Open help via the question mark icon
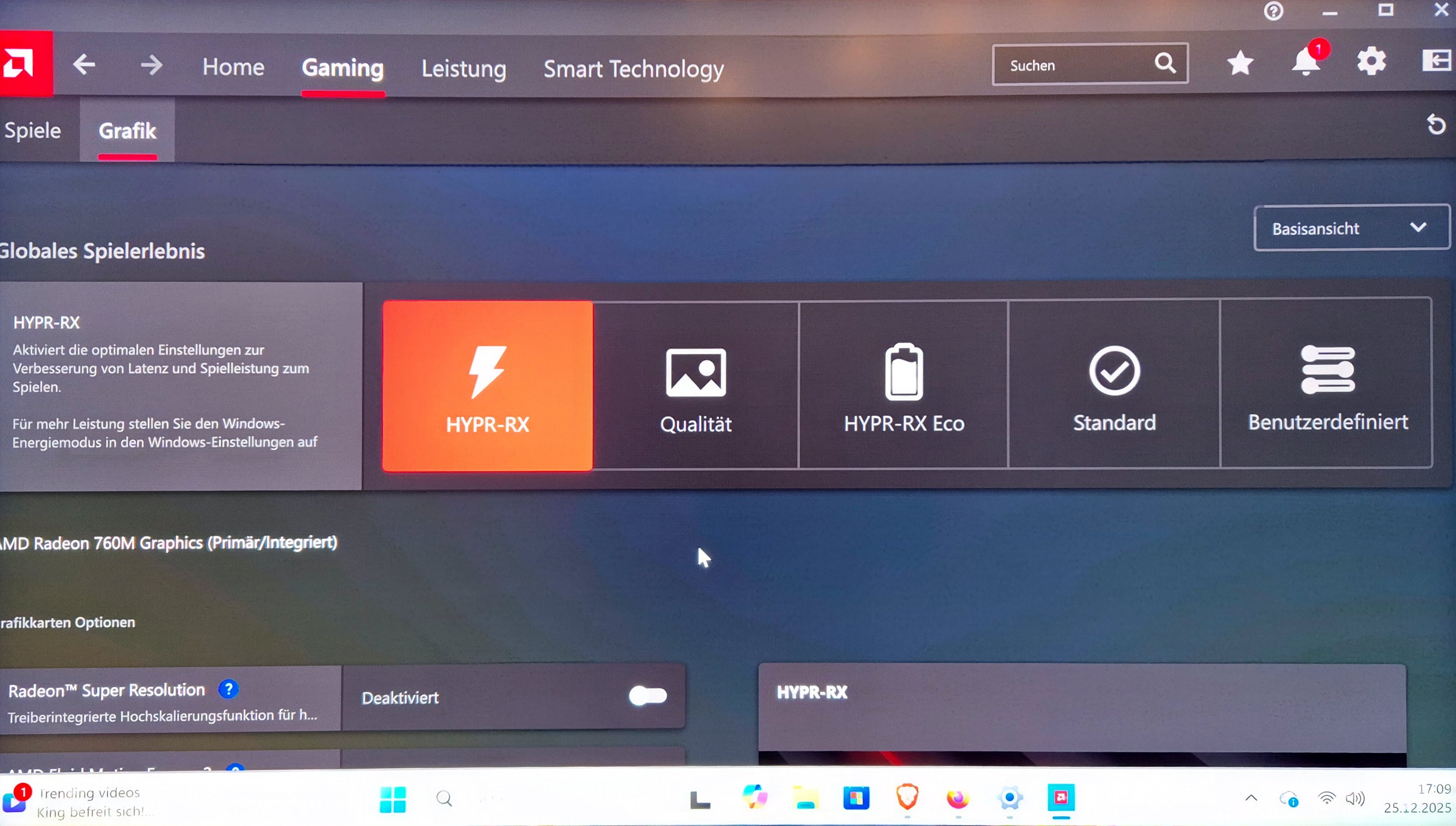 (x=1274, y=11)
